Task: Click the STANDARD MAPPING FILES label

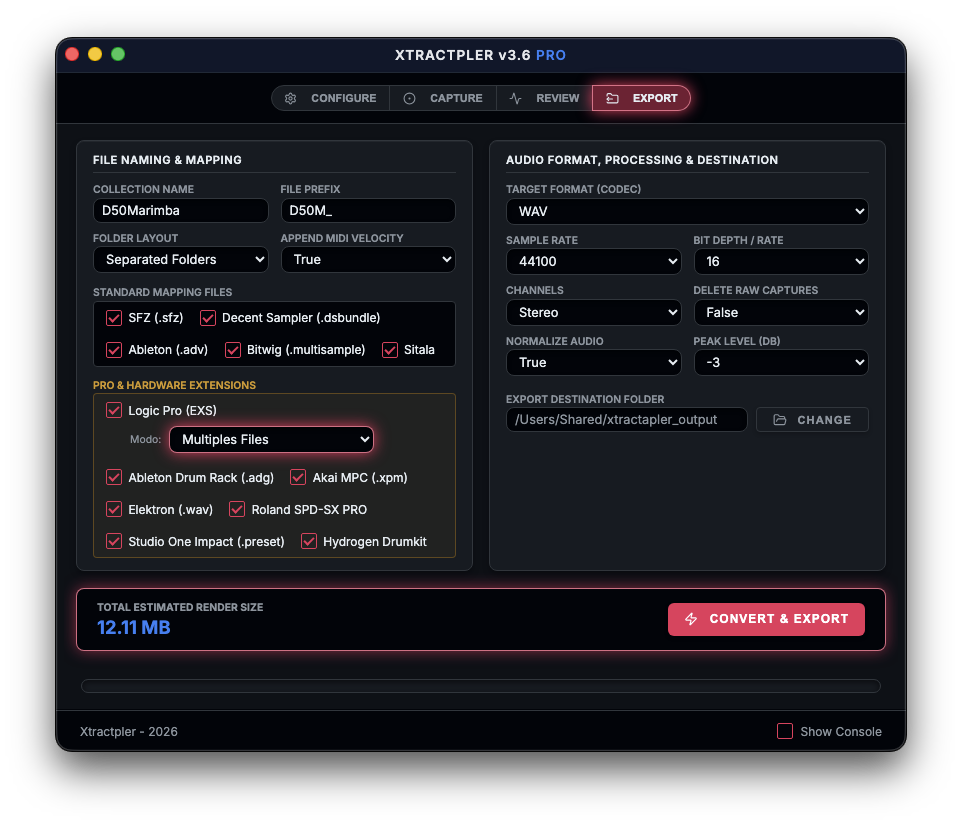Action: pyautogui.click(x=163, y=292)
